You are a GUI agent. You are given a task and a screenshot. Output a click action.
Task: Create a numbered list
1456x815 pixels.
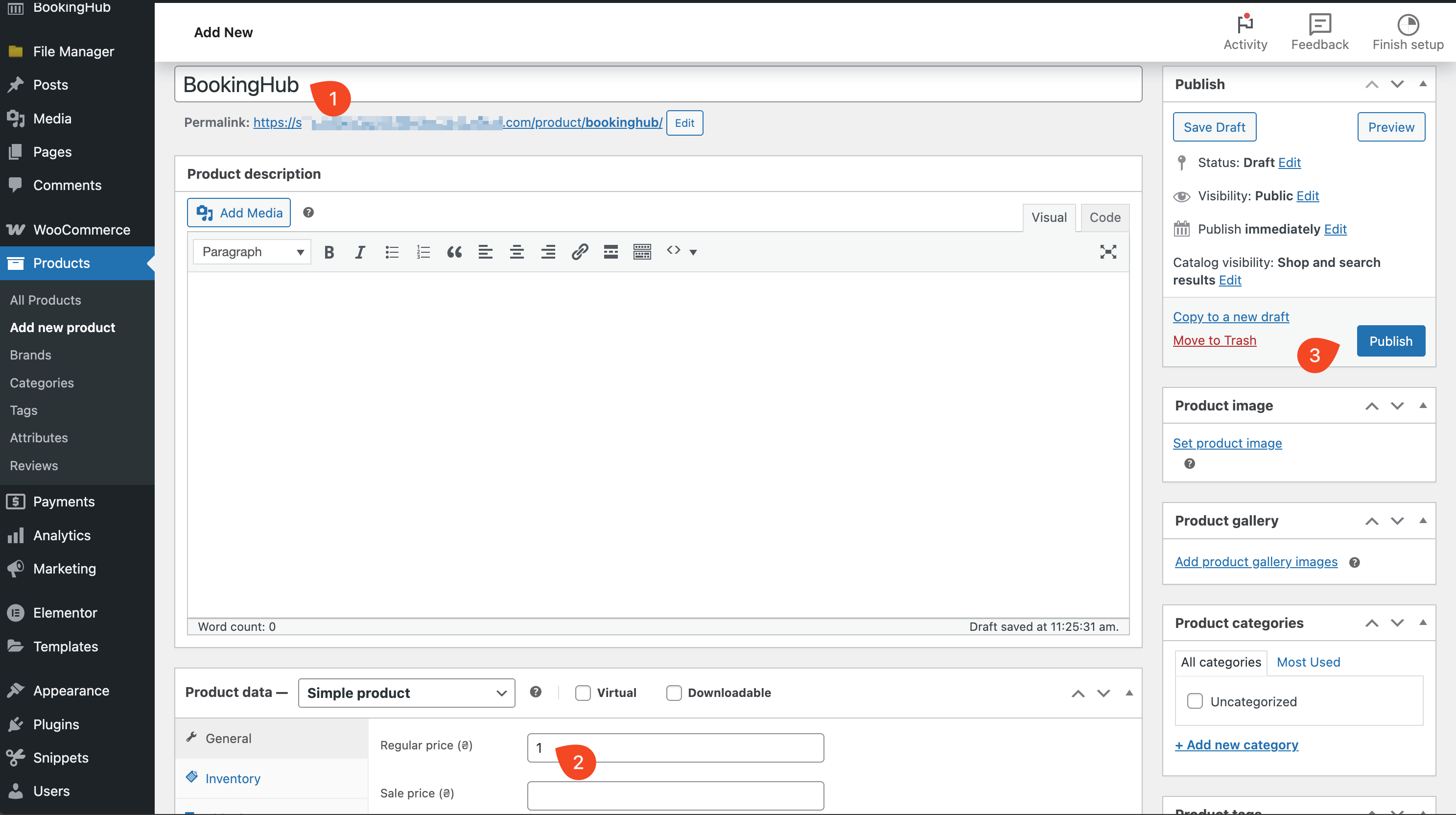423,252
